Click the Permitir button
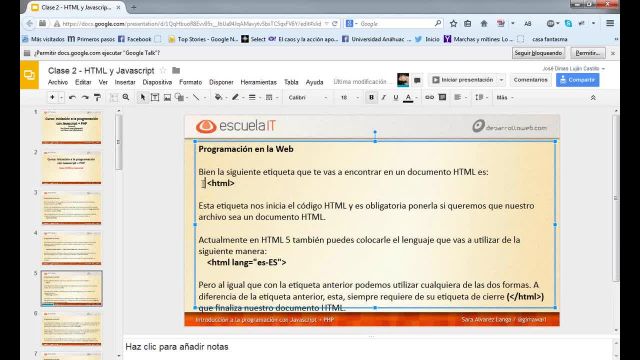640x360 pixels. (588, 53)
